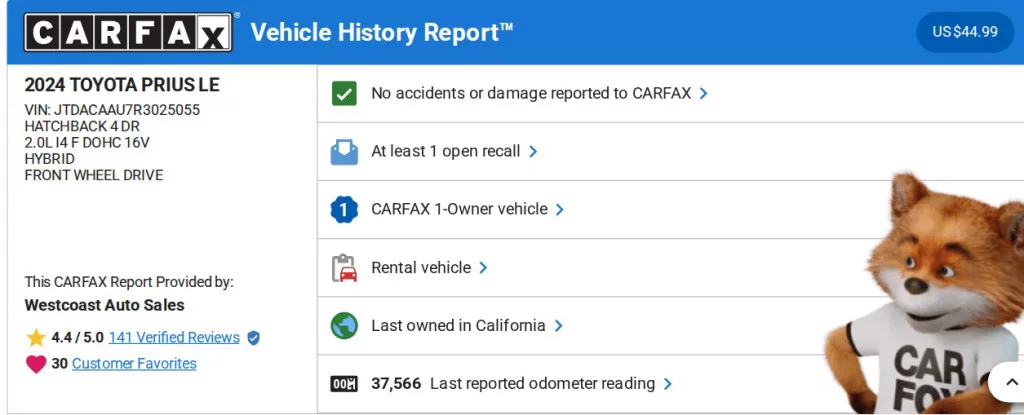The height and width of the screenshot is (415, 1024).
Task: Open the Last owned in California row
Action: pos(467,326)
